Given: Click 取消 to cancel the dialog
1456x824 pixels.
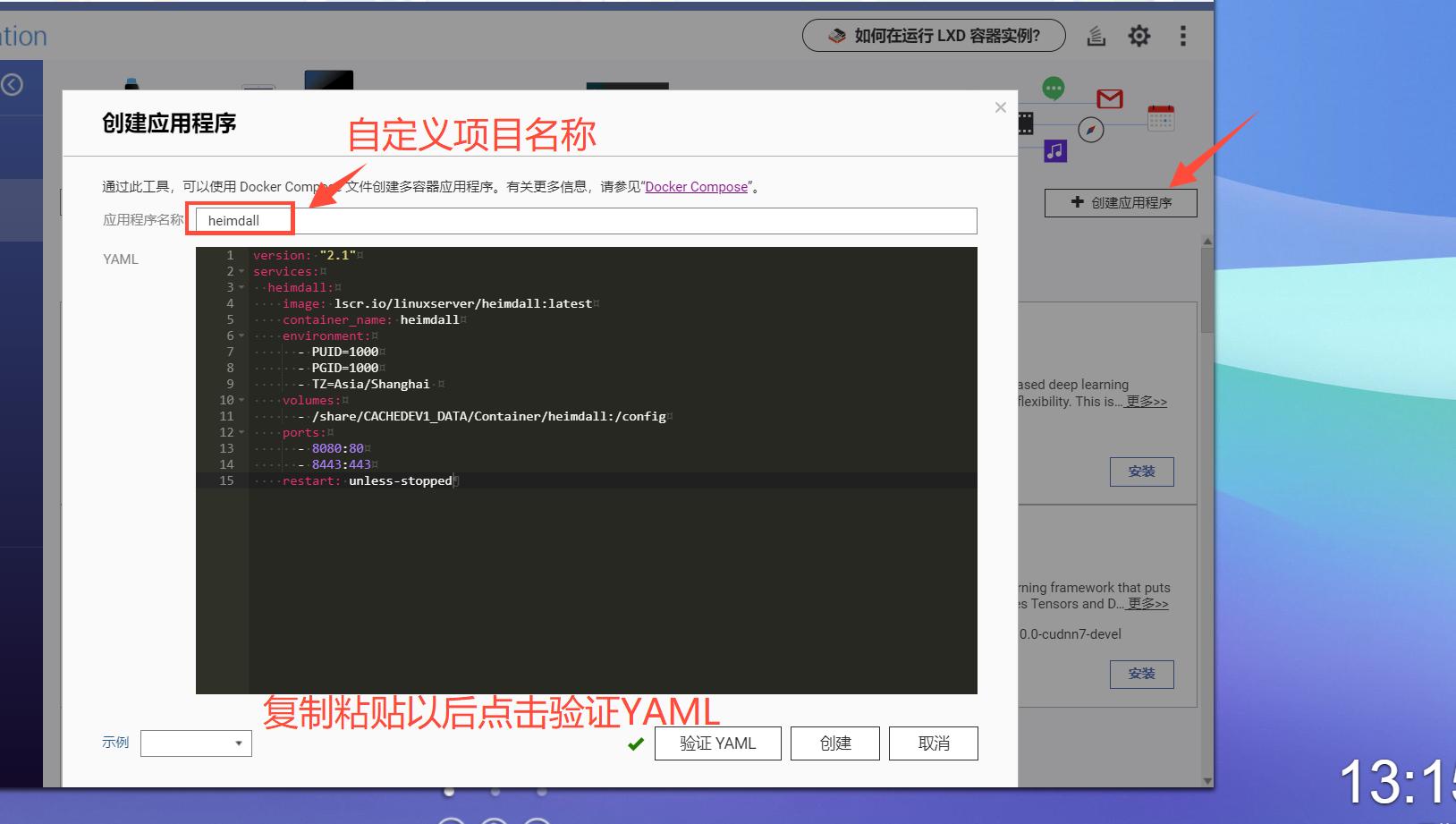Looking at the screenshot, I should point(933,743).
